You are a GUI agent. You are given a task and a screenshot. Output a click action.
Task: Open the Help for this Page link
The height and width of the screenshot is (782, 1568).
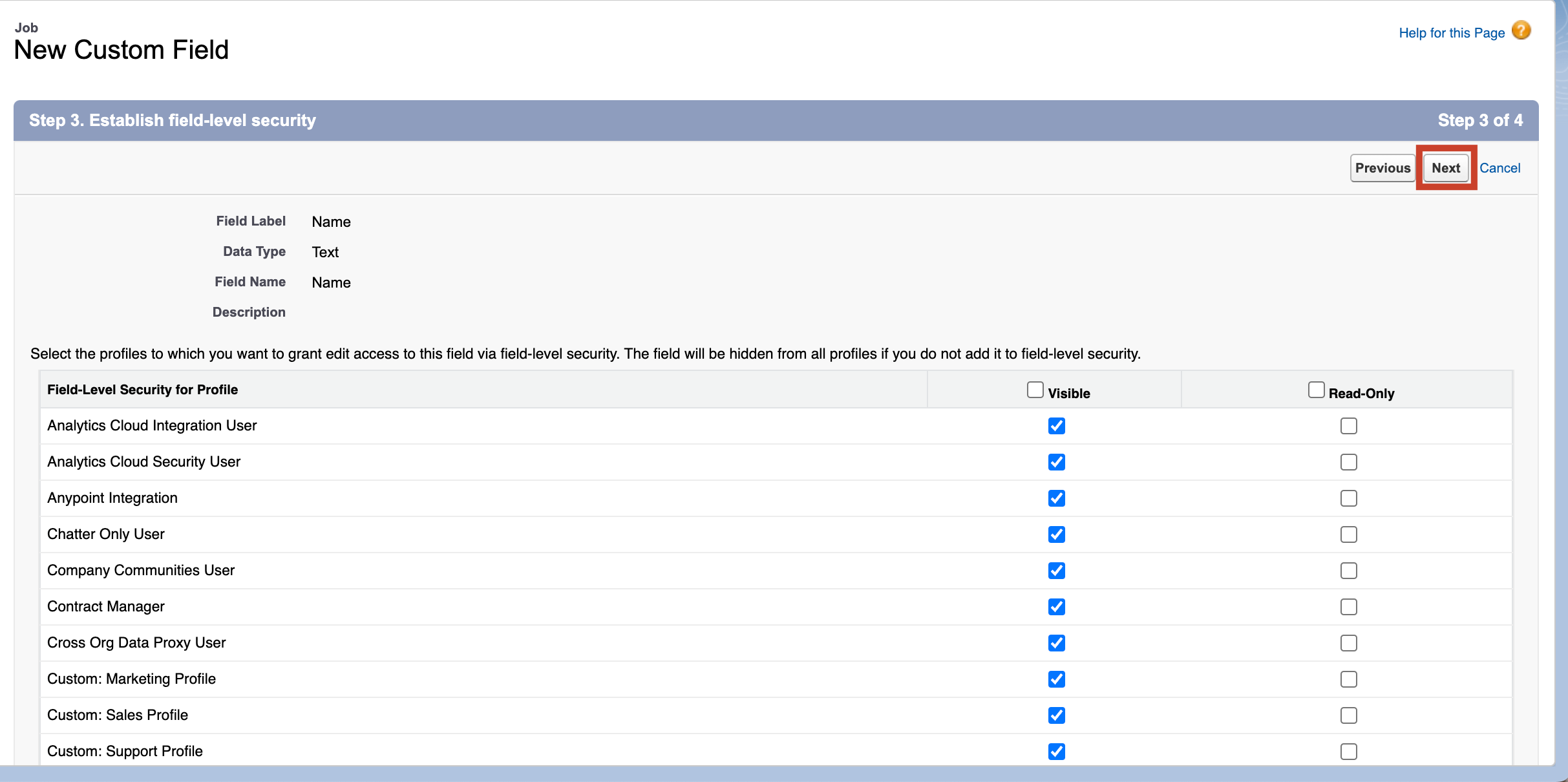coord(1452,32)
